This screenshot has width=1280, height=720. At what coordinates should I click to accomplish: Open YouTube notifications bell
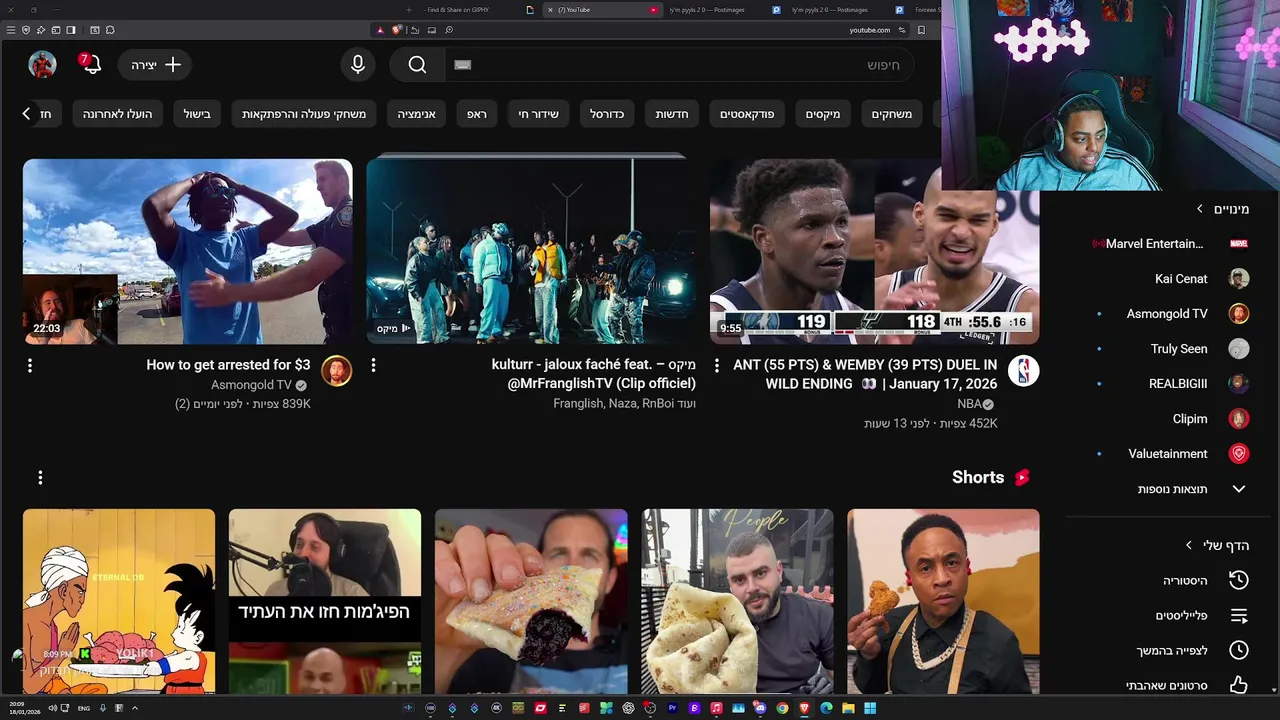click(x=90, y=64)
